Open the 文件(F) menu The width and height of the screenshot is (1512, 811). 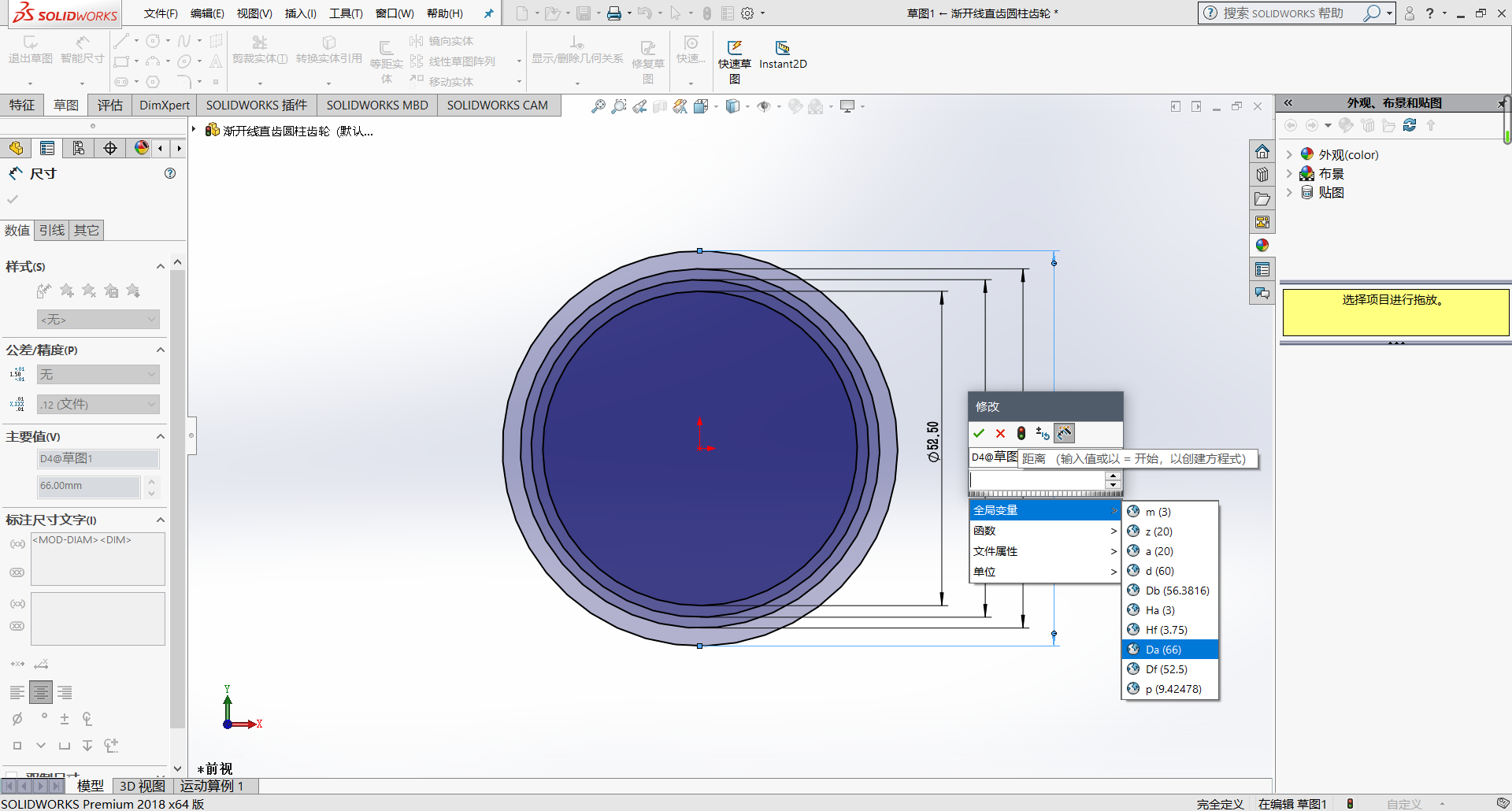point(161,13)
